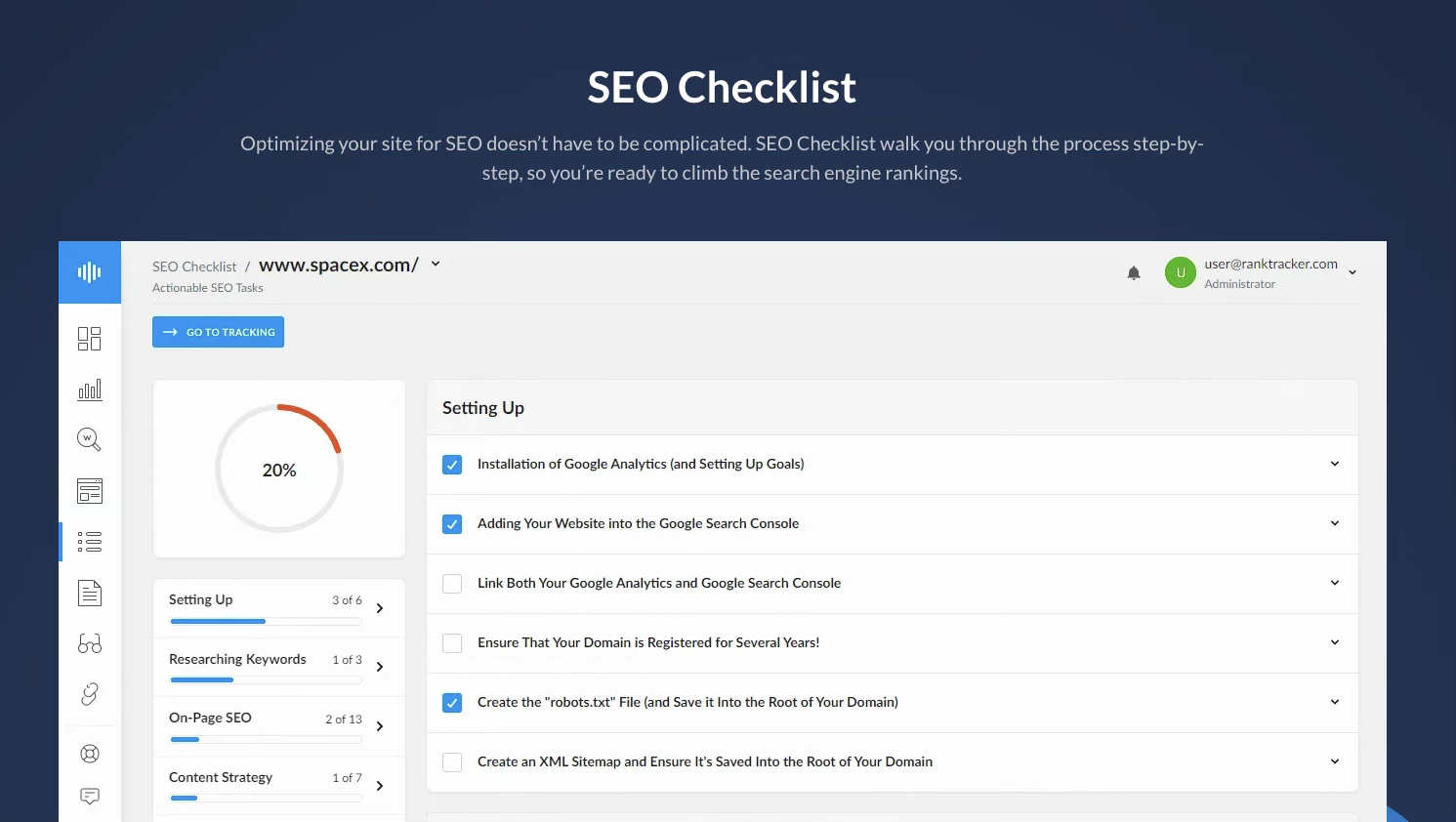Click the green user avatar U
The width and height of the screenshot is (1456, 822).
(x=1181, y=272)
